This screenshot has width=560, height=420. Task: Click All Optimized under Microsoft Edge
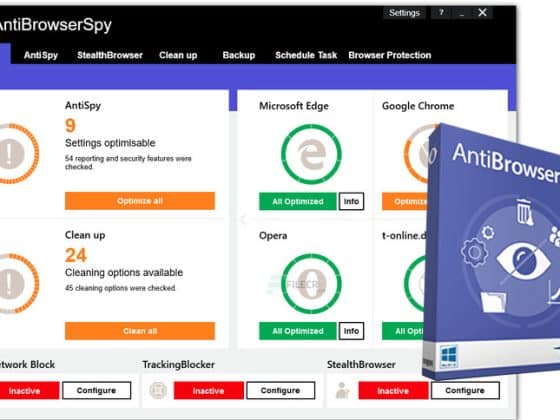(298, 201)
